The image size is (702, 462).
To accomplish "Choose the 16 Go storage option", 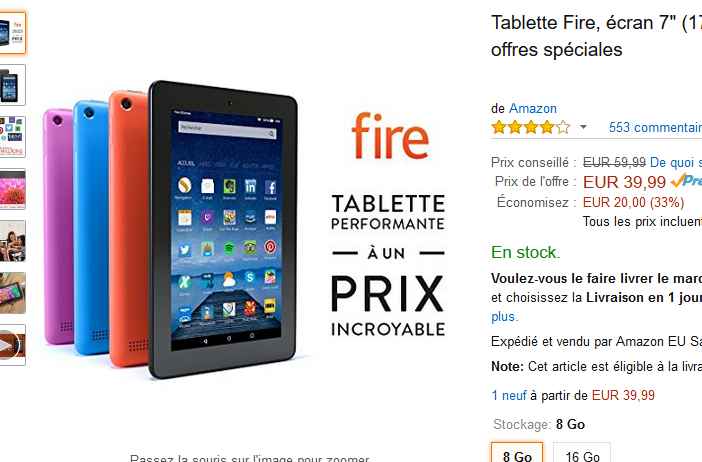I will tap(582, 452).
